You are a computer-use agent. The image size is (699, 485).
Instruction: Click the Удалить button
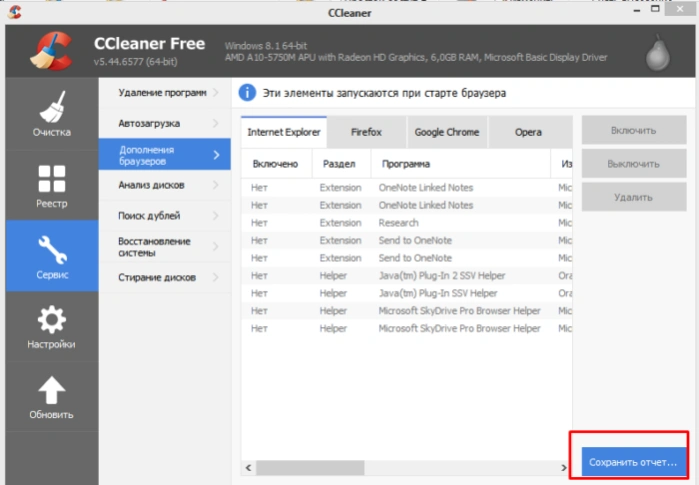pos(633,197)
